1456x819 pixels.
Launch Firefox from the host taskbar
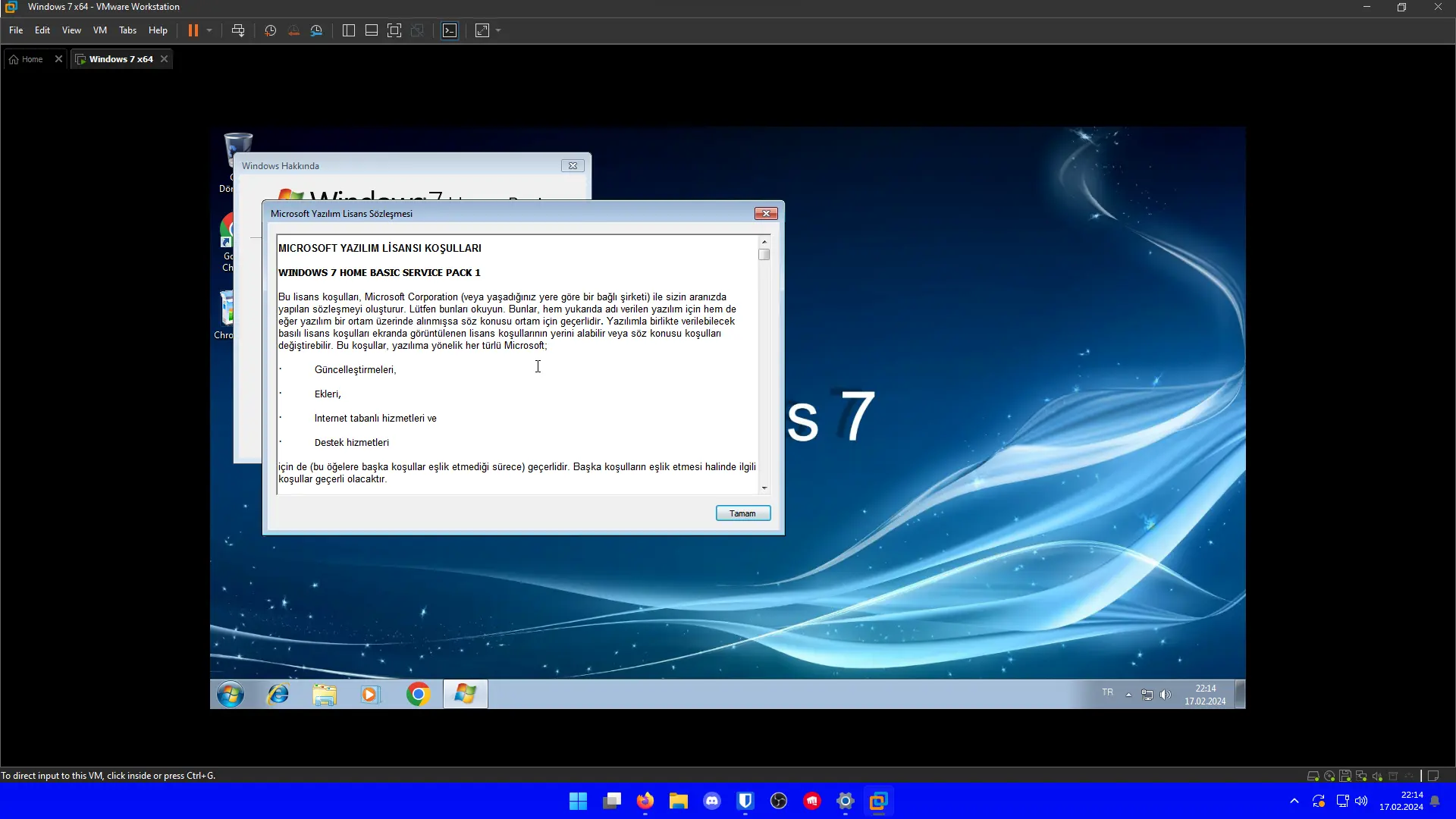coord(645,801)
